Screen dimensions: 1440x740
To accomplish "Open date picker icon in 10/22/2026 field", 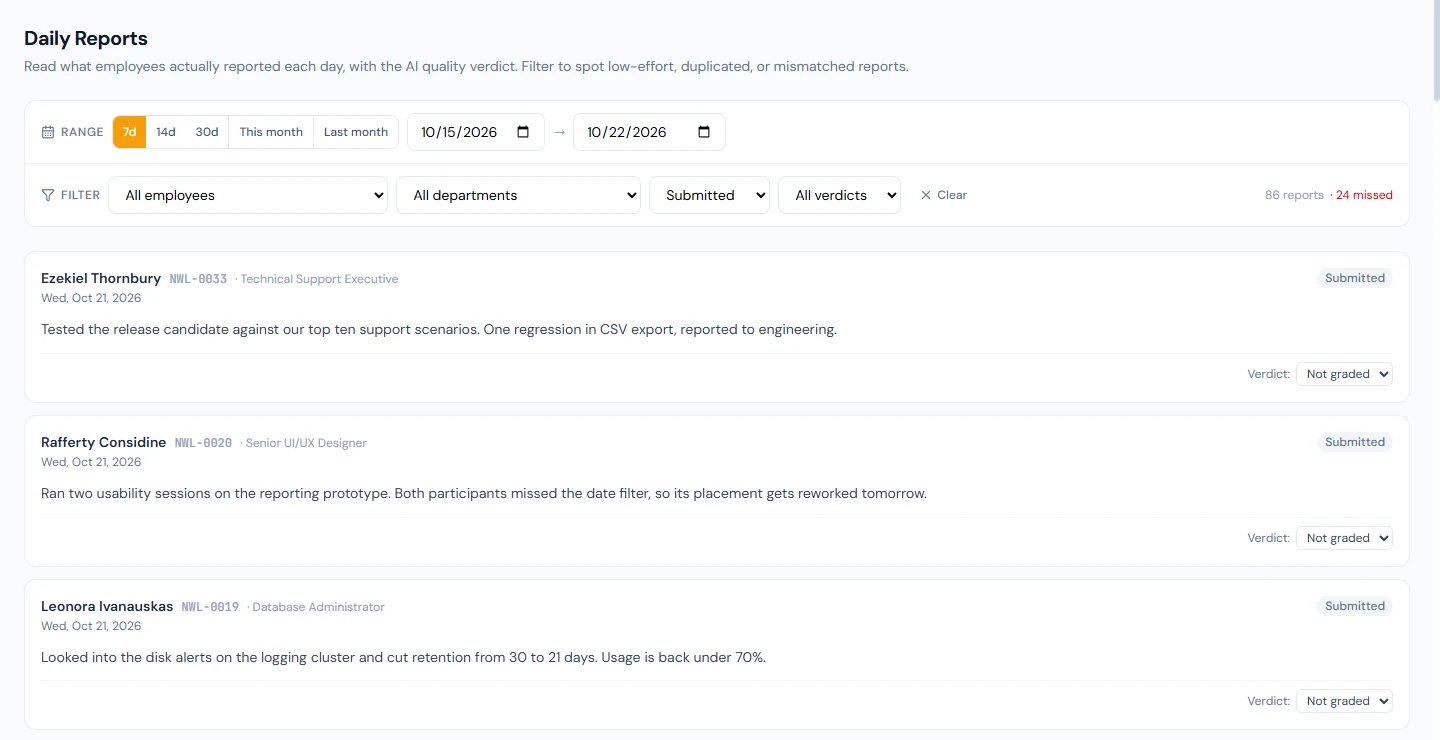I will [704, 132].
